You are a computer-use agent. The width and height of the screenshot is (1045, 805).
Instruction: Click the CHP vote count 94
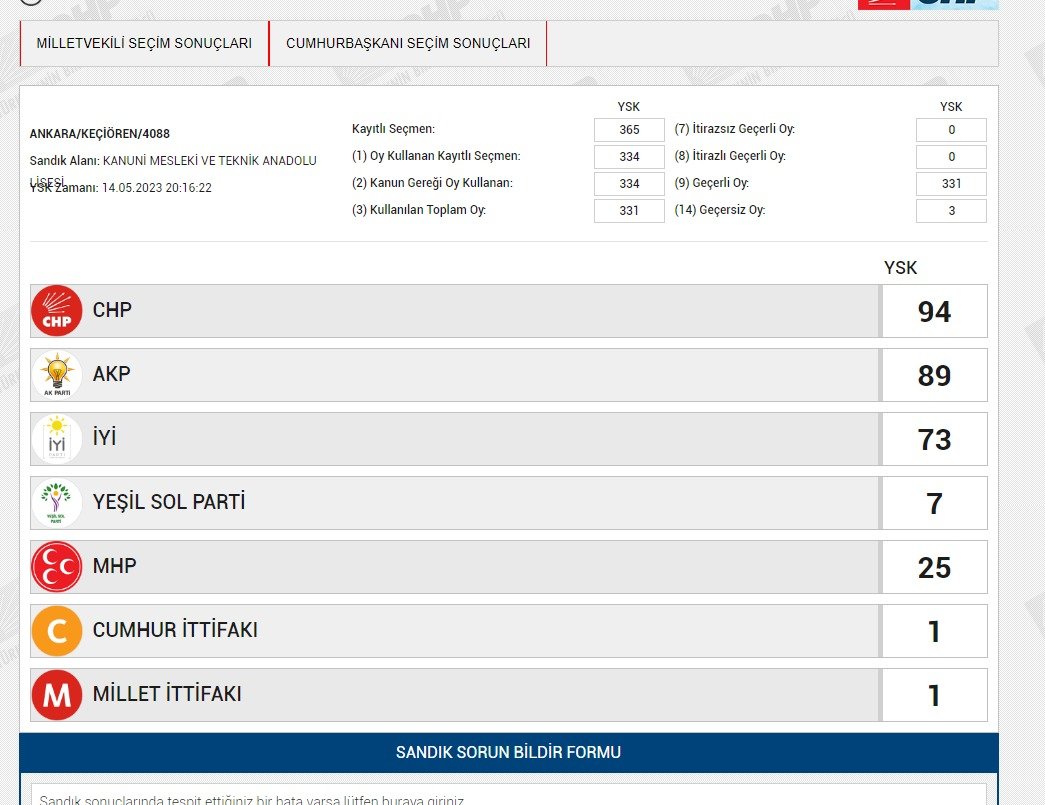(934, 311)
